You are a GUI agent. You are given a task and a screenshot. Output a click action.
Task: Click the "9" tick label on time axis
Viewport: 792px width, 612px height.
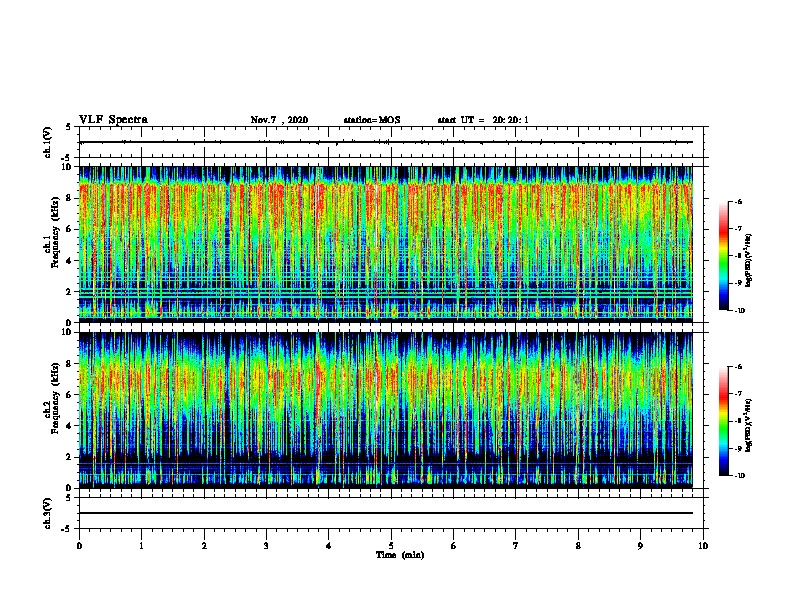640,546
